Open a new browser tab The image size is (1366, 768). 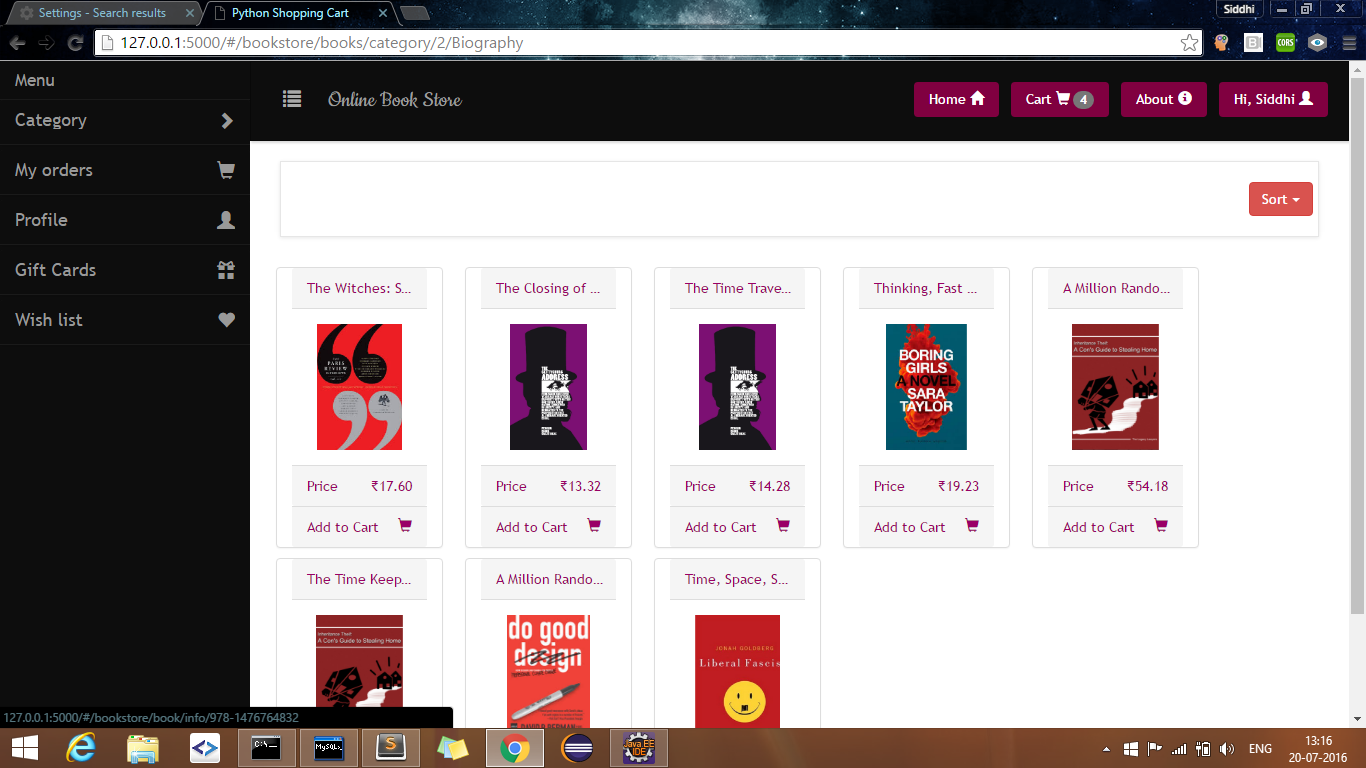click(415, 13)
